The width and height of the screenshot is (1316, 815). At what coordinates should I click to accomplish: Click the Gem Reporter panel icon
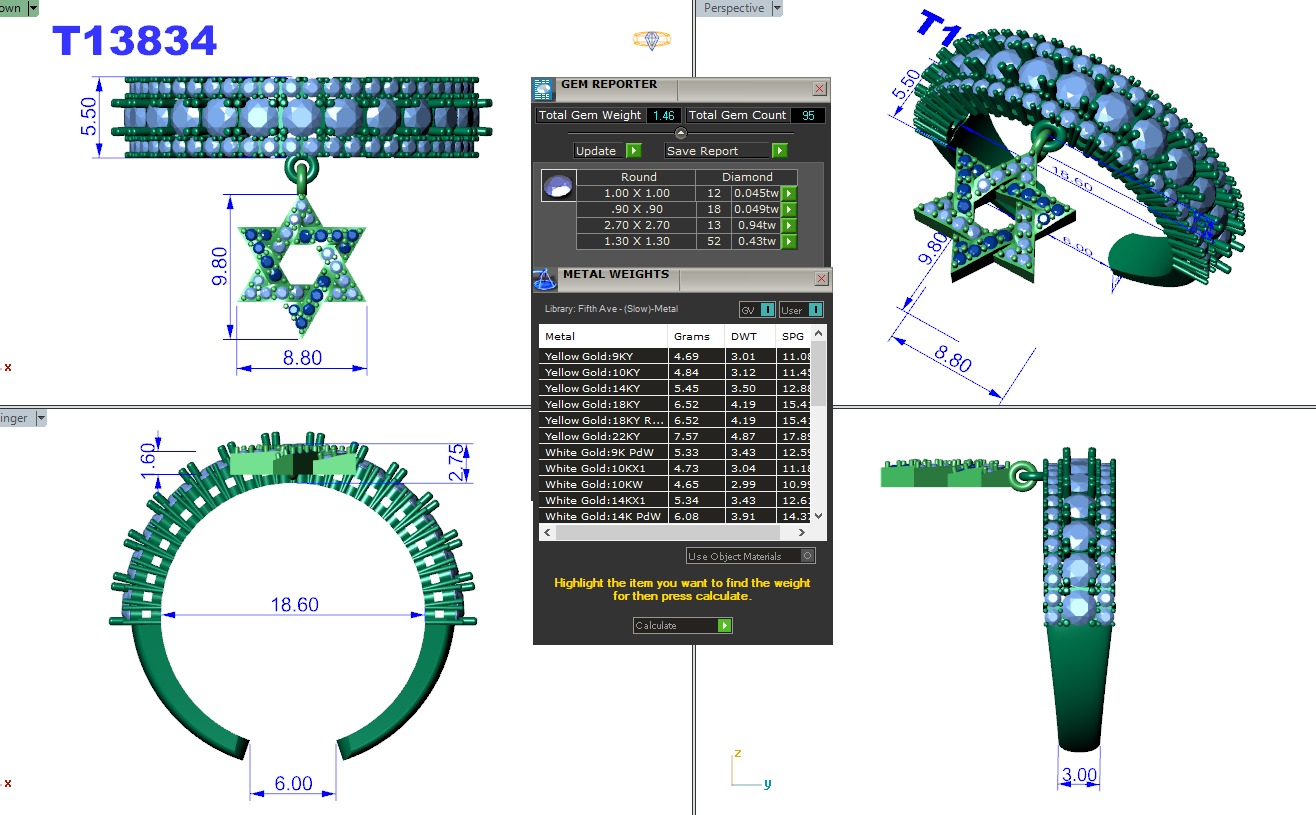(543, 88)
